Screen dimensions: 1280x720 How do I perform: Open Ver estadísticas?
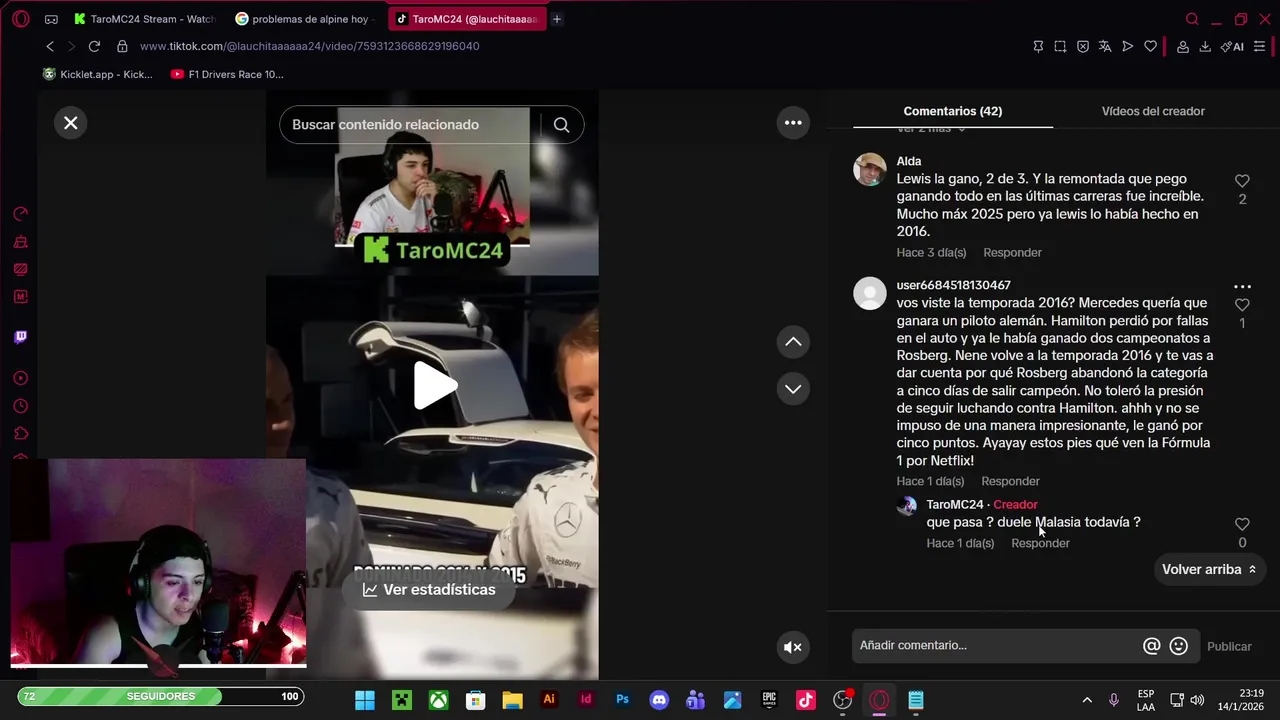(429, 590)
